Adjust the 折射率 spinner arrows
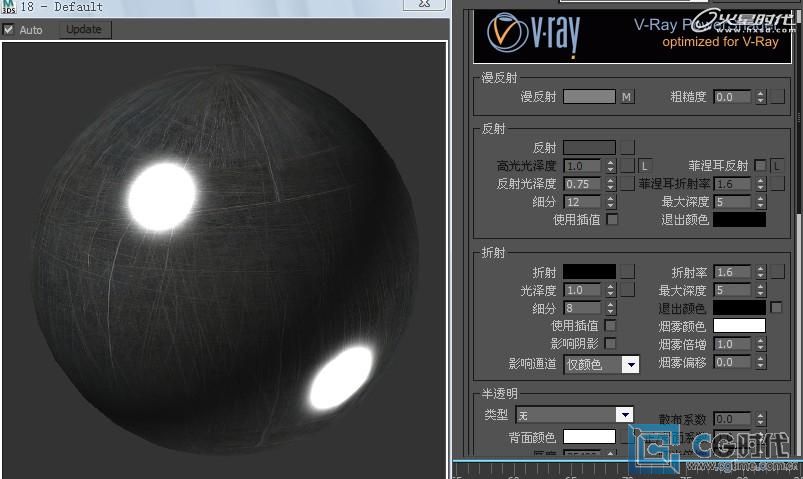Image resolution: width=803 pixels, height=479 pixels. click(760, 272)
